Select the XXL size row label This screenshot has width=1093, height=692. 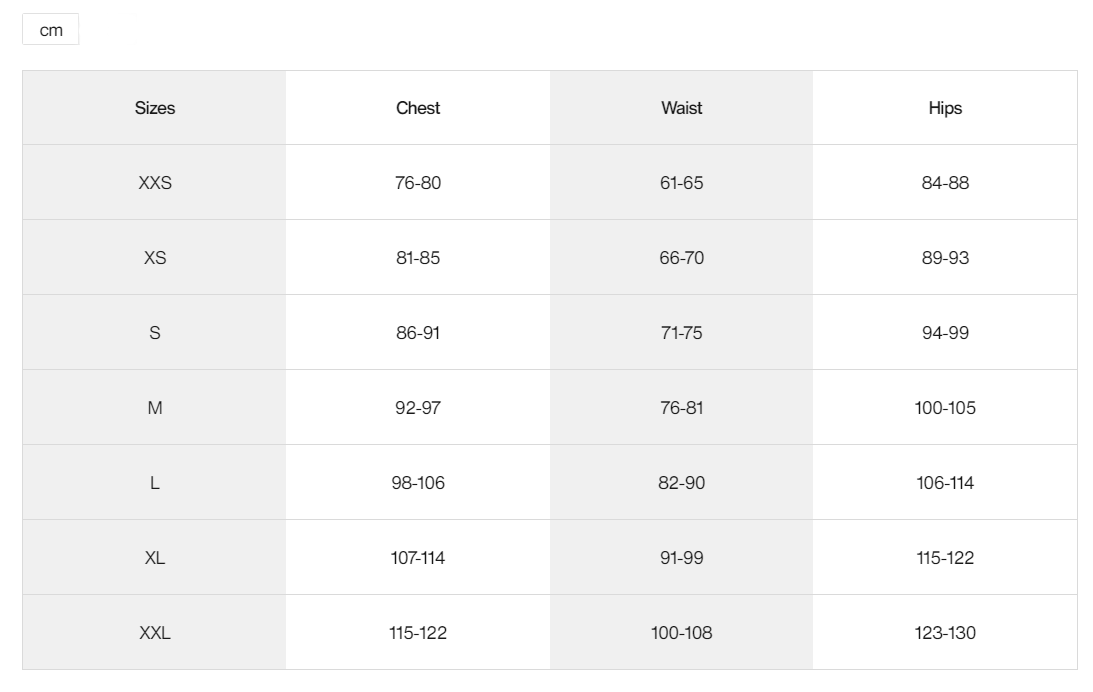point(154,633)
